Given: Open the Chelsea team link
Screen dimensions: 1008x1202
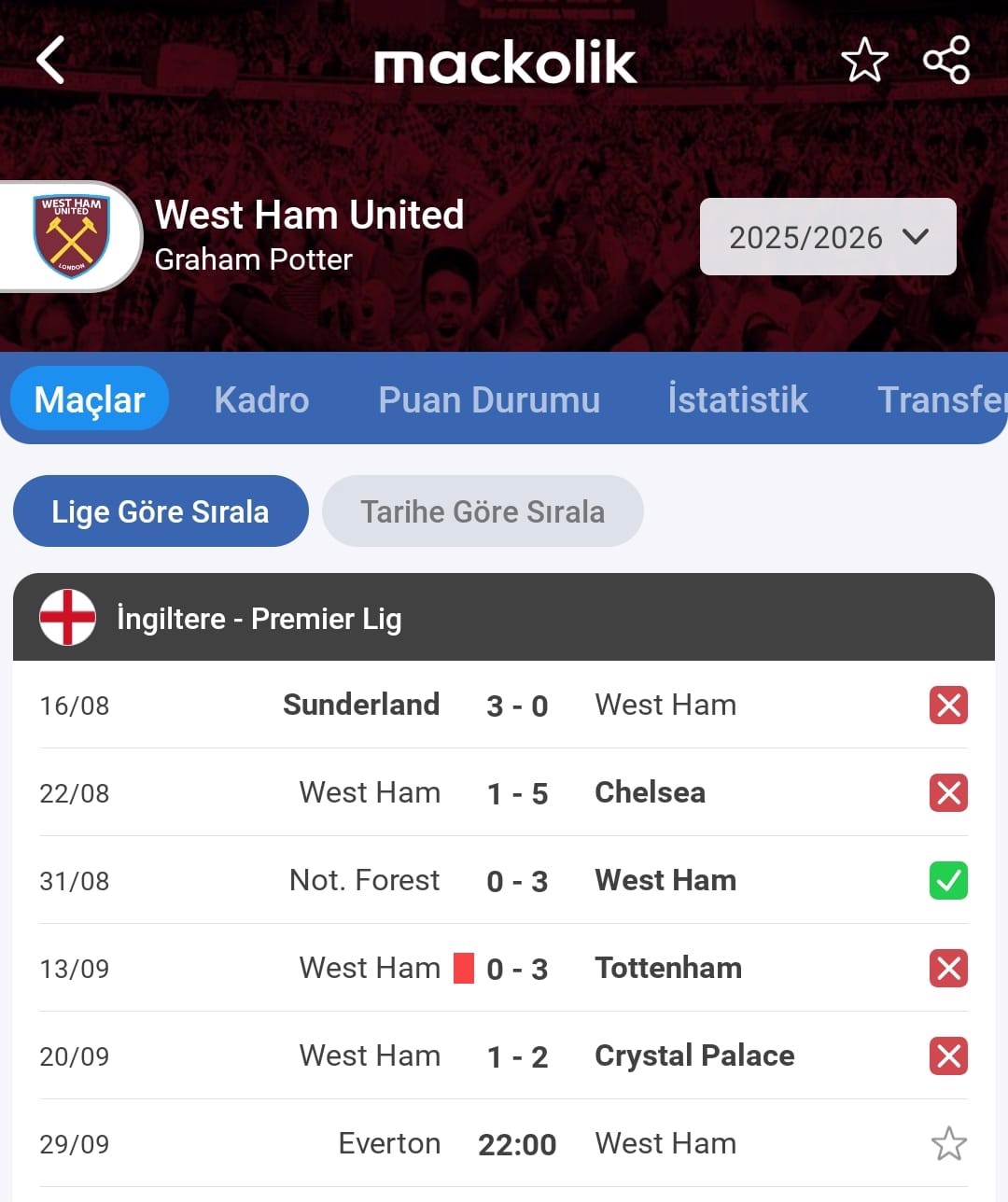Looking at the screenshot, I should [x=650, y=792].
